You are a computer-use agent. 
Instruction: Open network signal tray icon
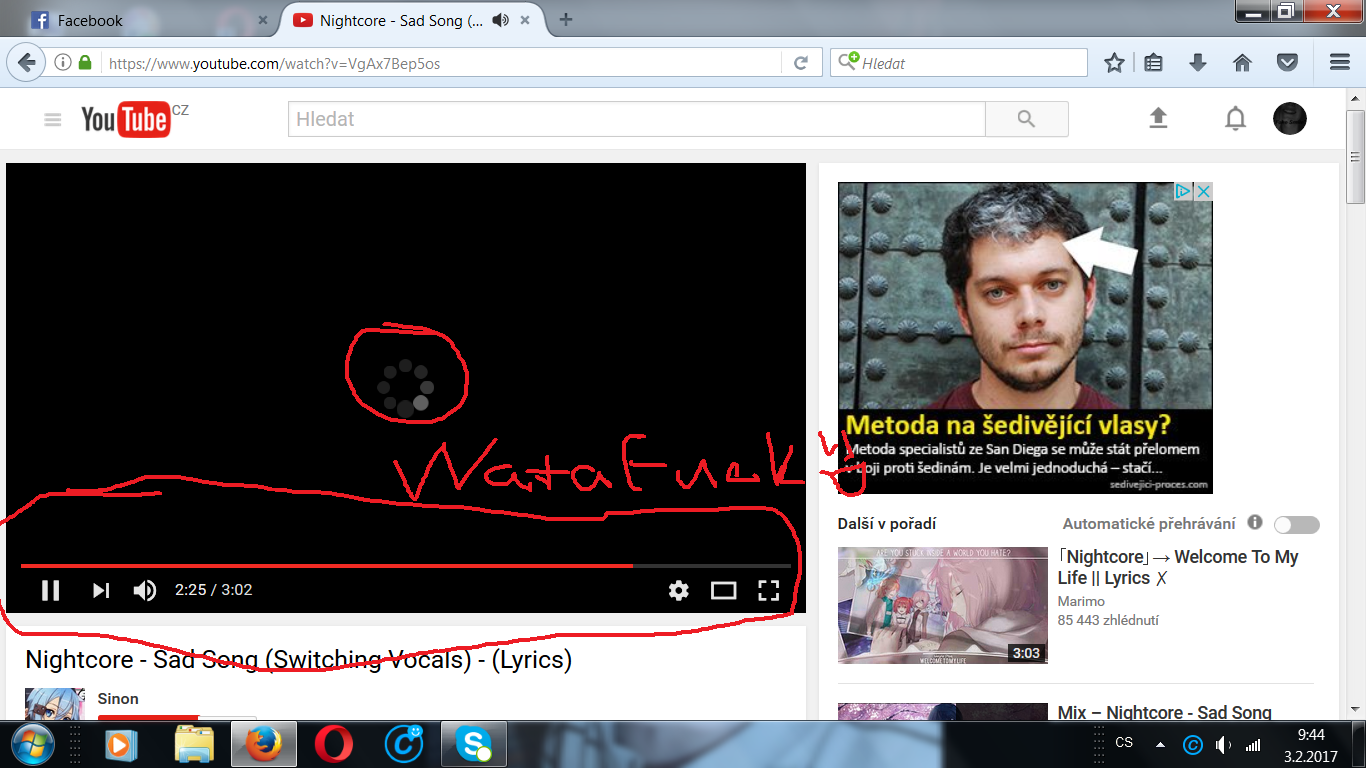click(x=1252, y=745)
